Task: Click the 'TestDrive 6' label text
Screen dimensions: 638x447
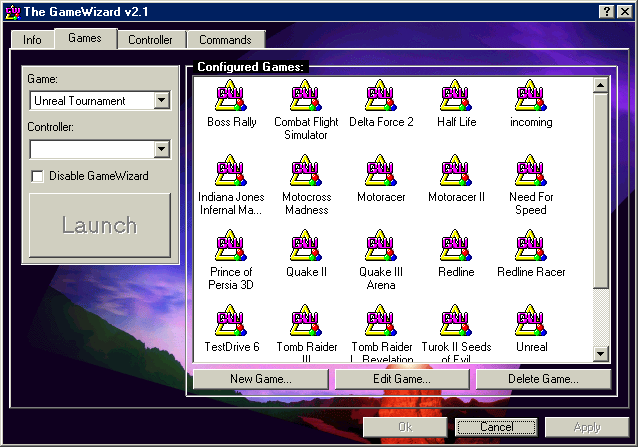Action: [232, 347]
